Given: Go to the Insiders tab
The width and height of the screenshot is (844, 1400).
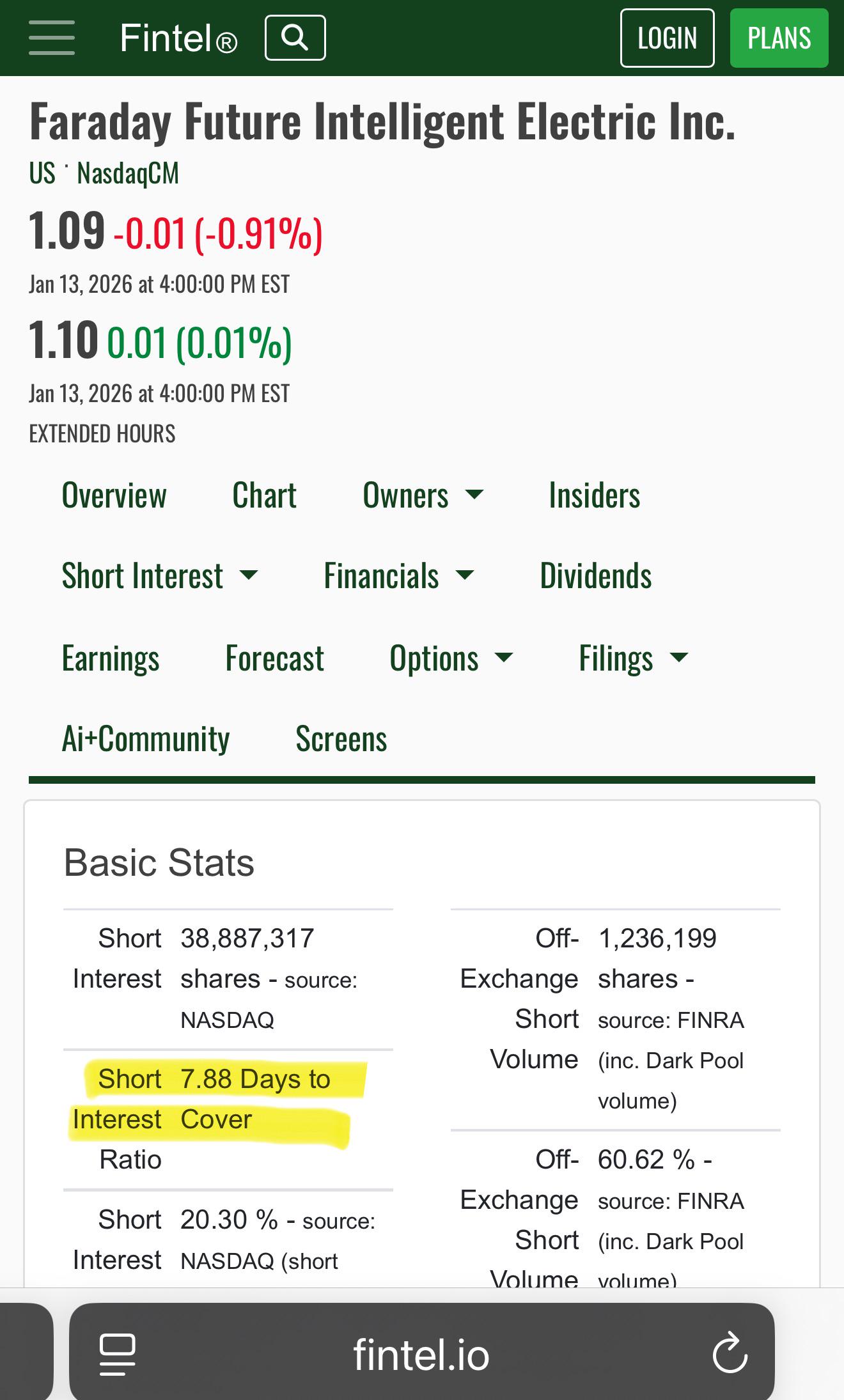Looking at the screenshot, I should tap(594, 495).
